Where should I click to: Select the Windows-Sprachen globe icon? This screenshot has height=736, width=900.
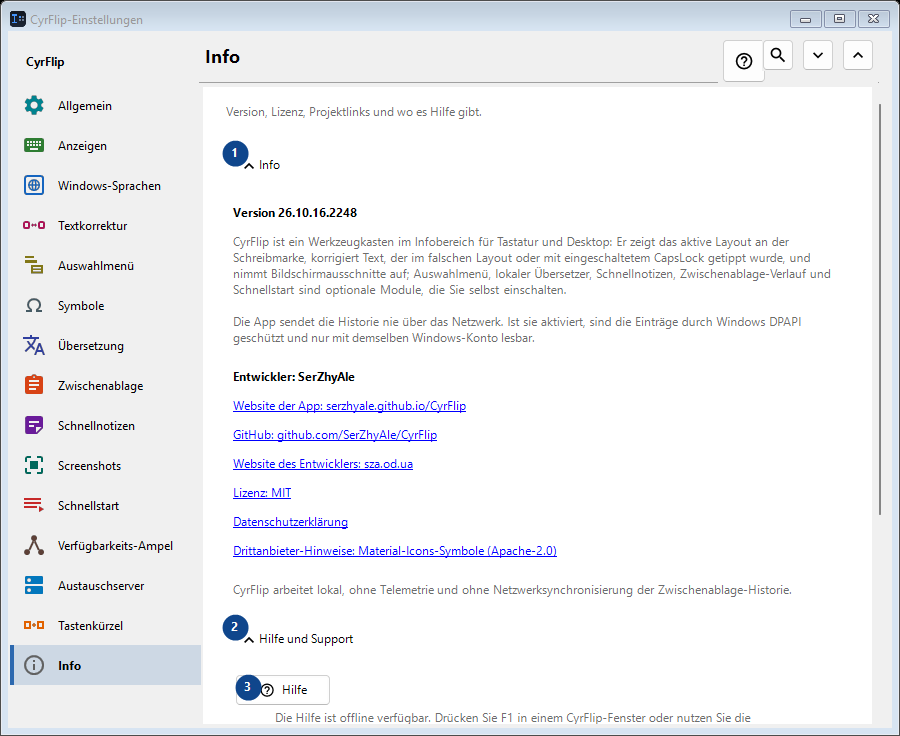(x=34, y=185)
